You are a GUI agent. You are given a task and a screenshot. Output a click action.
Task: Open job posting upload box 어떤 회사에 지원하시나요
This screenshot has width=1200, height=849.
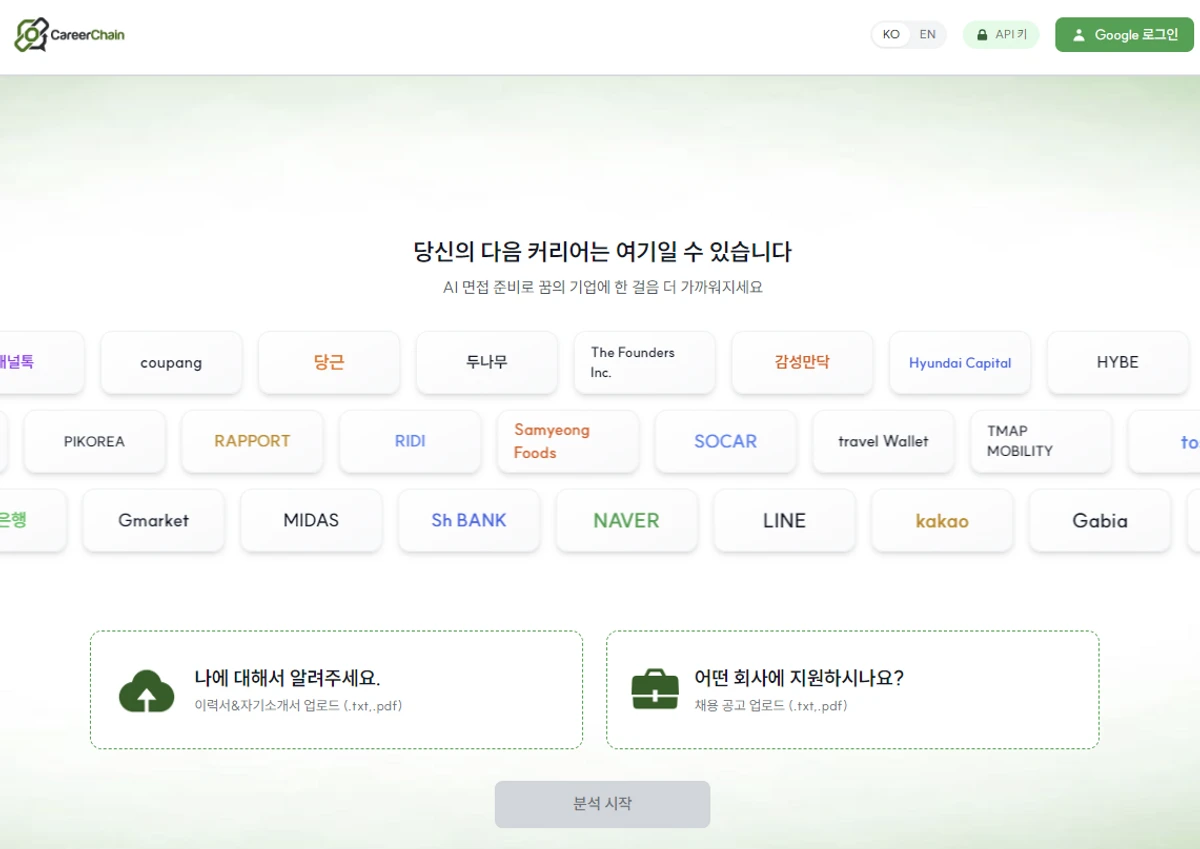[852, 689]
